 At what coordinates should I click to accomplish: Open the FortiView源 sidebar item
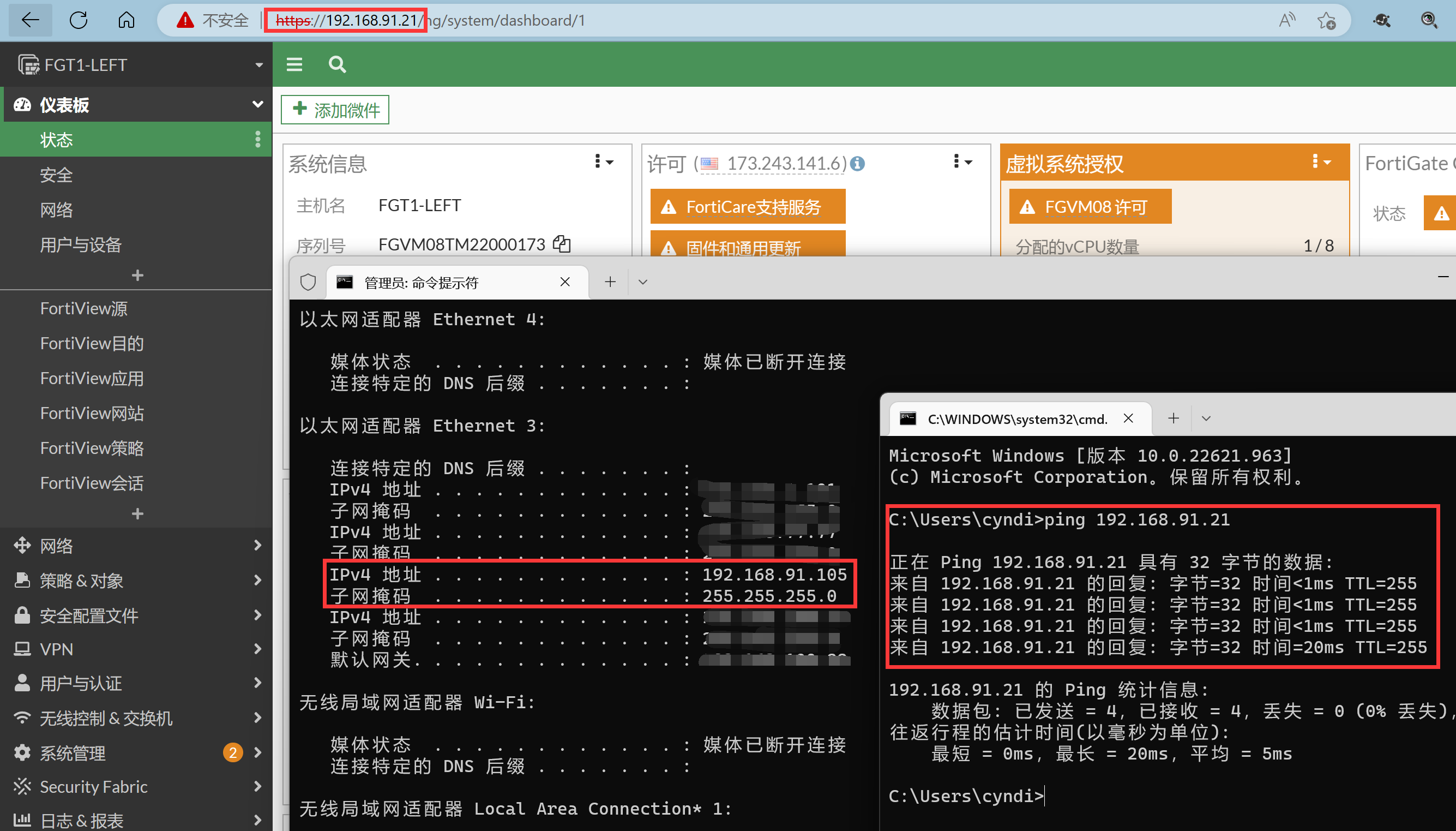click(x=84, y=308)
